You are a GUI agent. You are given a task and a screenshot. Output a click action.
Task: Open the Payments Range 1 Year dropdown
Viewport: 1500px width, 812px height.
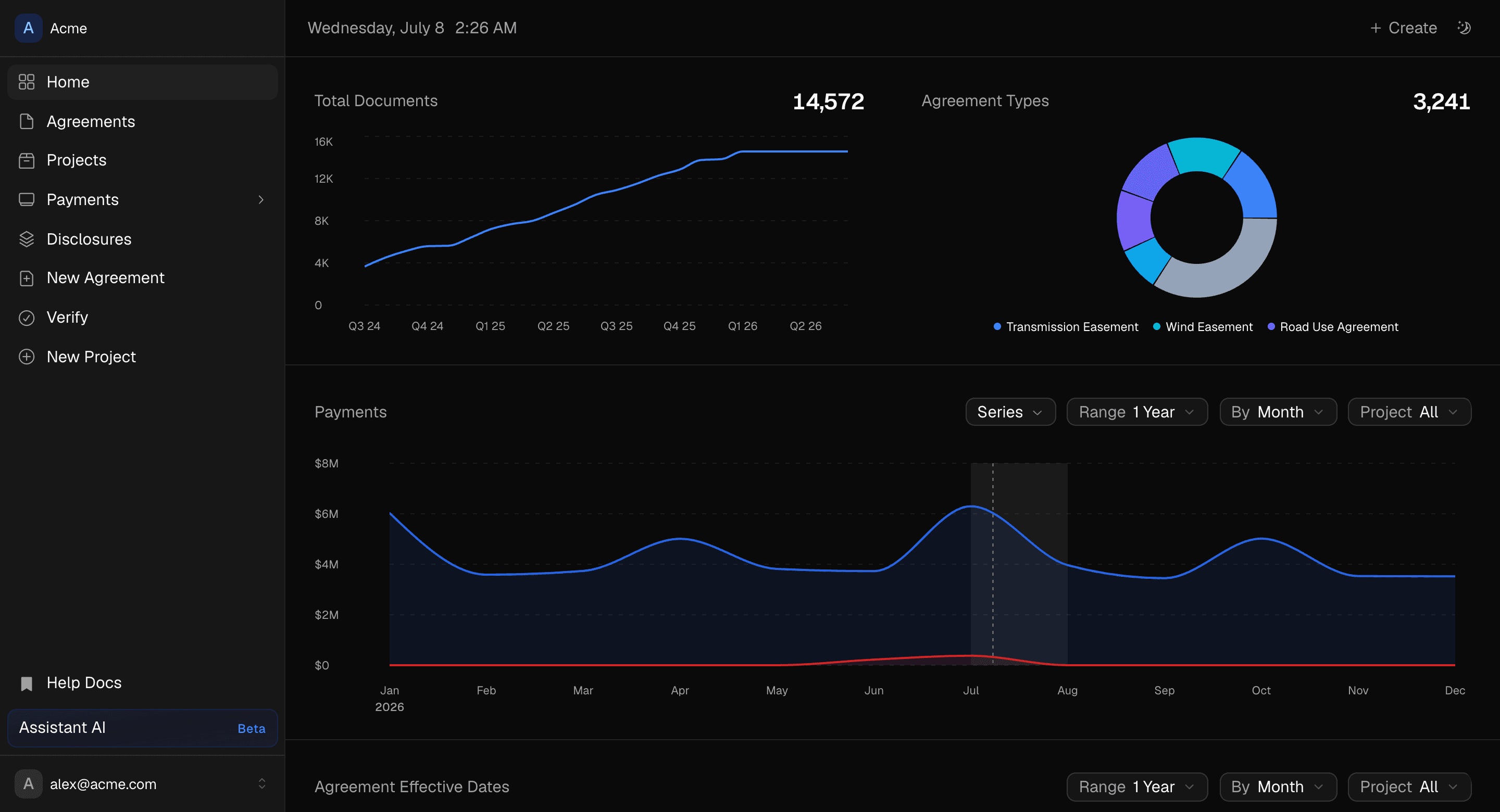click(1136, 412)
